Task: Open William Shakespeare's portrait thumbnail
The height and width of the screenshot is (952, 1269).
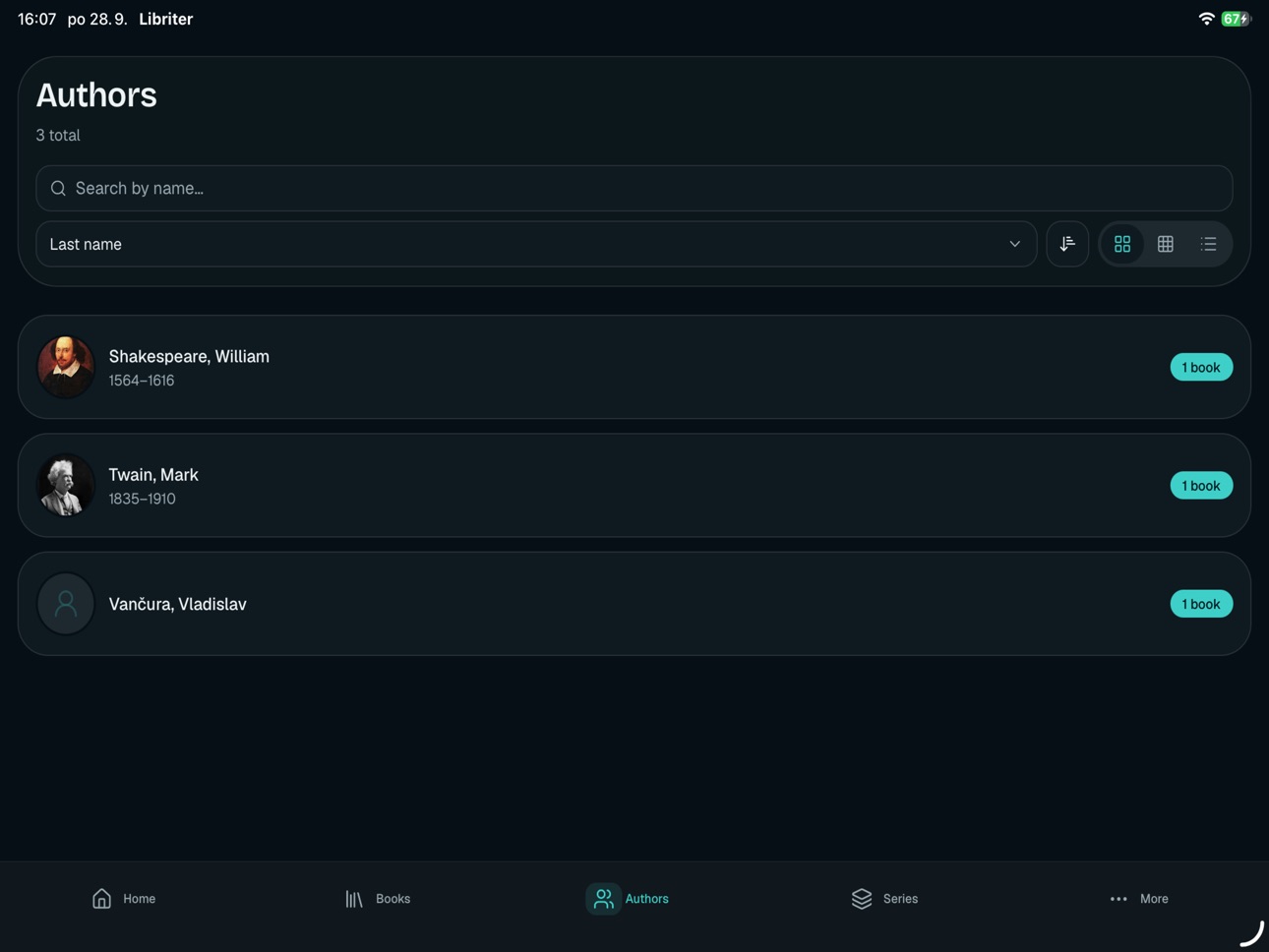Action: coord(66,367)
